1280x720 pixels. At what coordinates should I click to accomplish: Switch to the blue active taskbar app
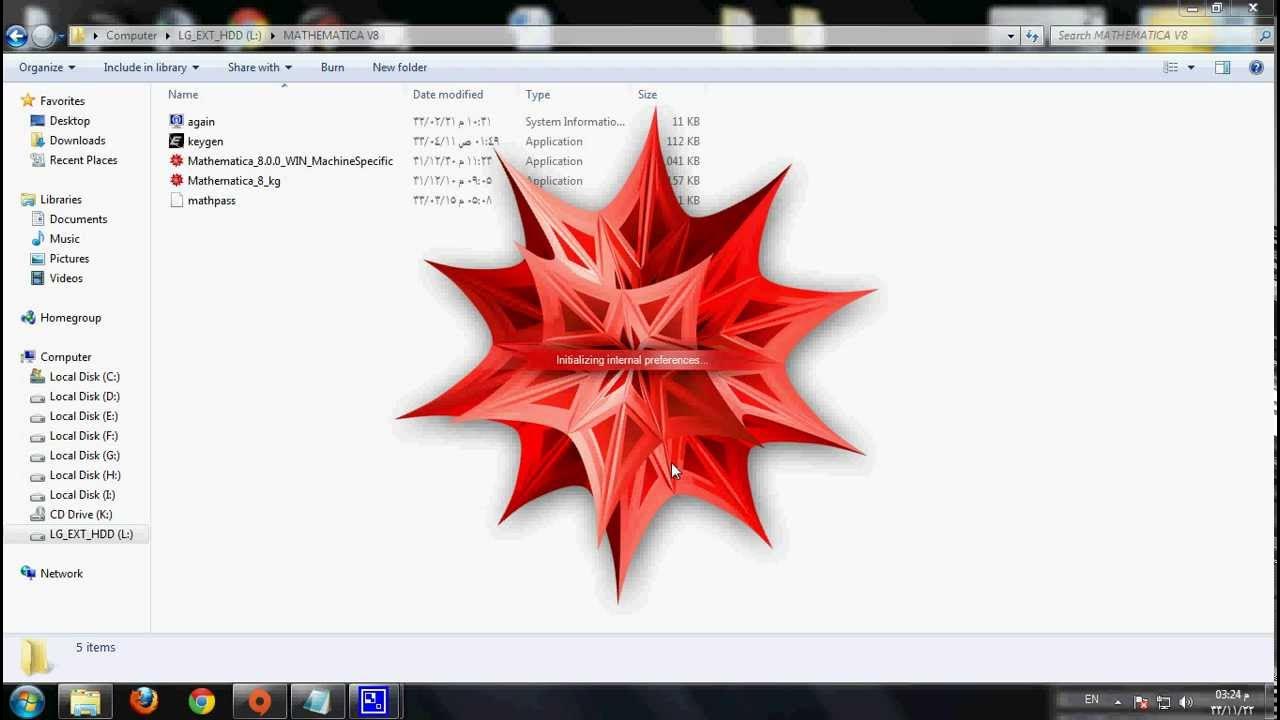coord(374,702)
